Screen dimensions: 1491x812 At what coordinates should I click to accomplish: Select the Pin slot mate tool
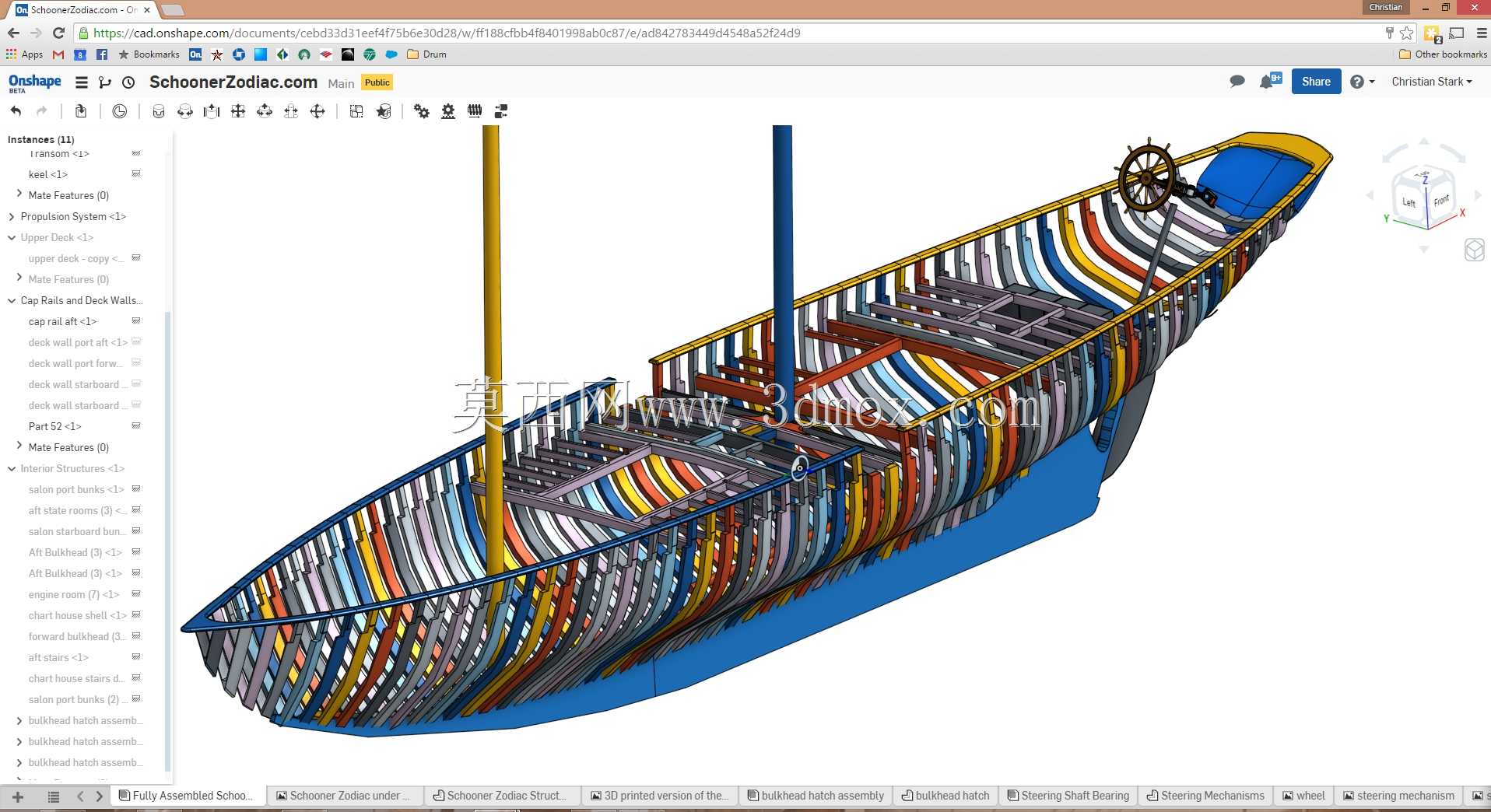(291, 111)
